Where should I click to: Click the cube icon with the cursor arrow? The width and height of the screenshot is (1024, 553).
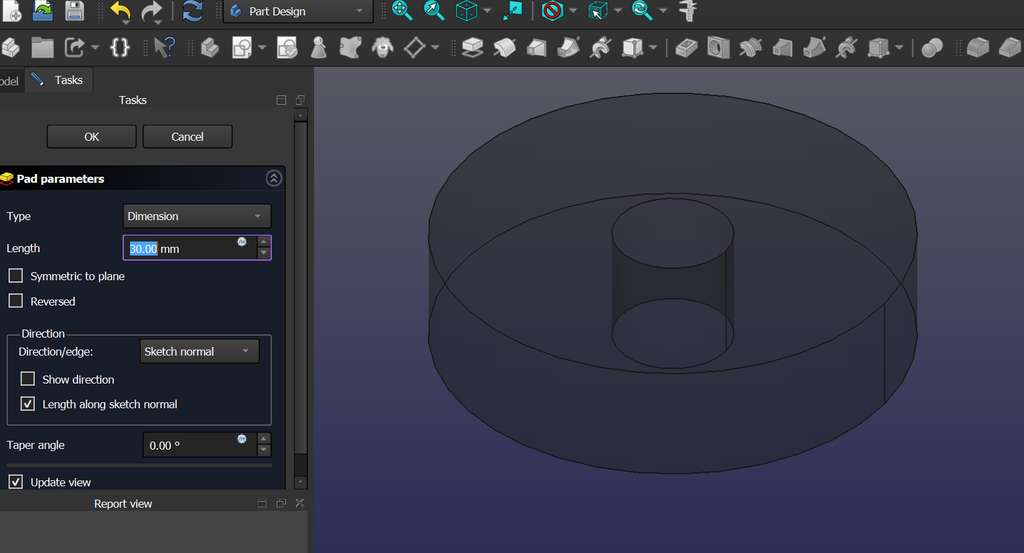(598, 10)
